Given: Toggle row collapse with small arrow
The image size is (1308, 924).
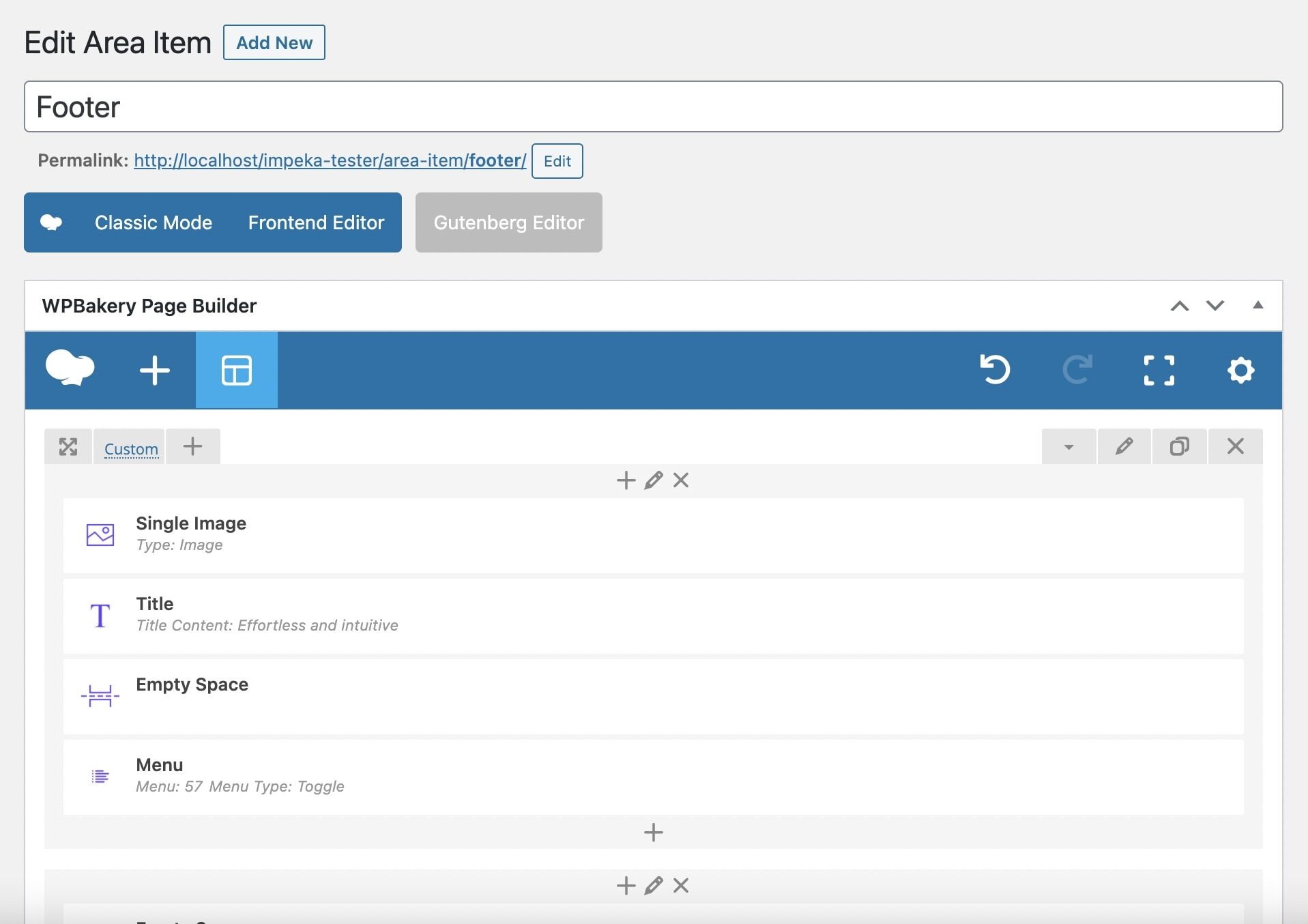Looking at the screenshot, I should tap(1069, 446).
